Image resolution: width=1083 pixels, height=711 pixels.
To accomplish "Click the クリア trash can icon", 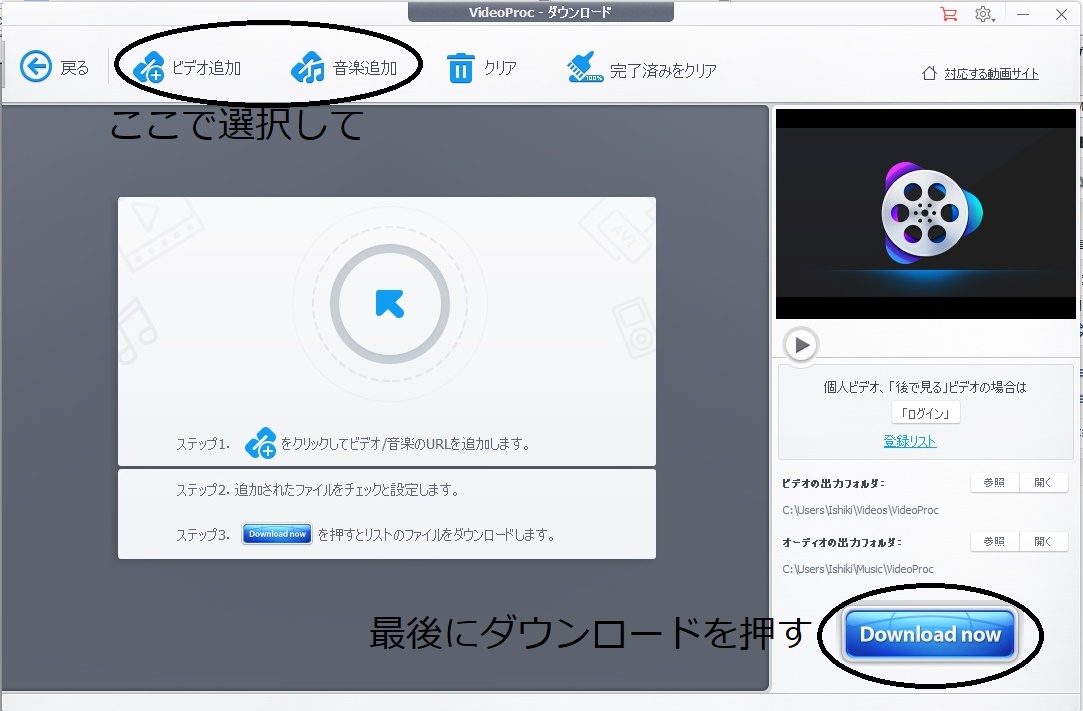I will pos(461,68).
